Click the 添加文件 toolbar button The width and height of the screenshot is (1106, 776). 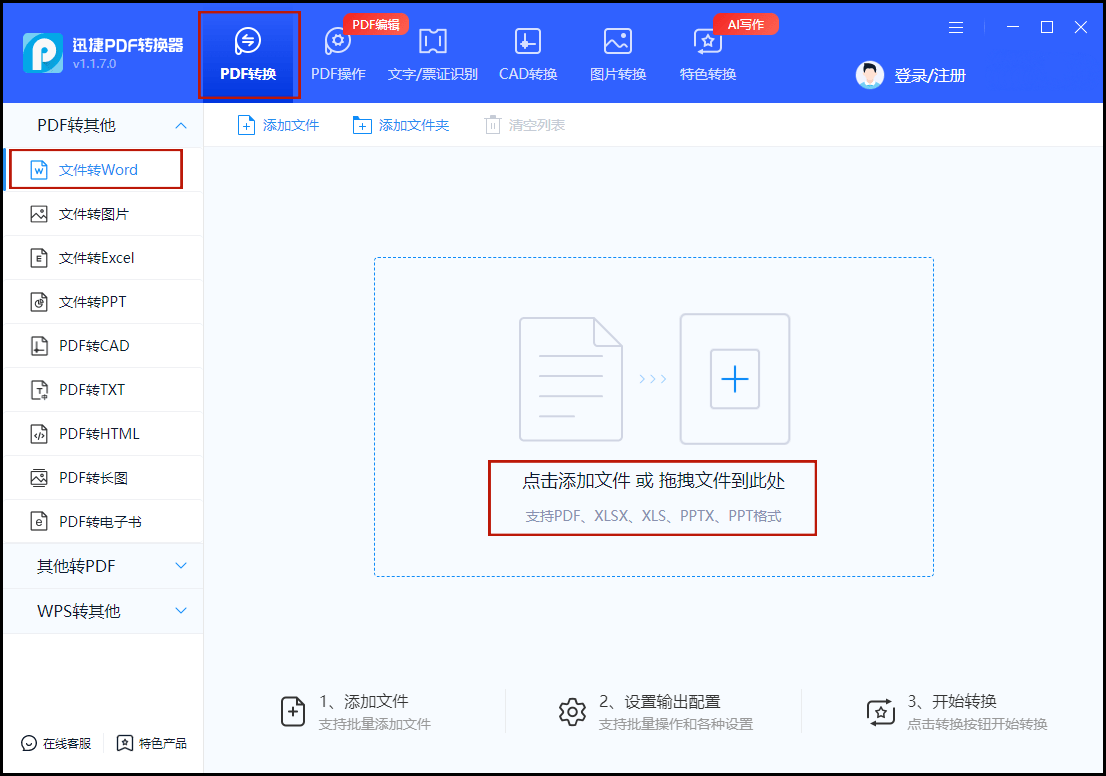click(278, 126)
